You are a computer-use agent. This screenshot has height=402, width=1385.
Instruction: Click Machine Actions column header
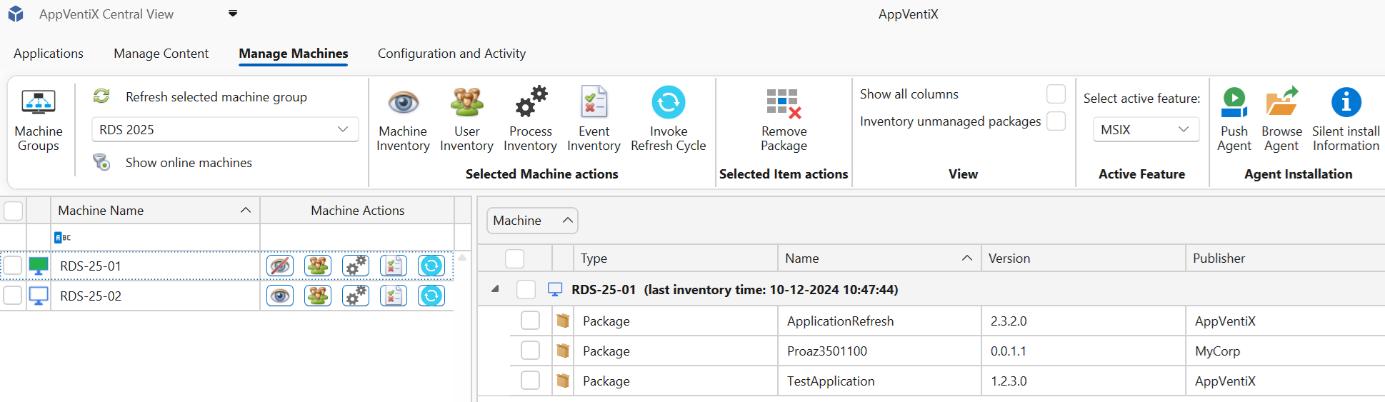click(357, 210)
